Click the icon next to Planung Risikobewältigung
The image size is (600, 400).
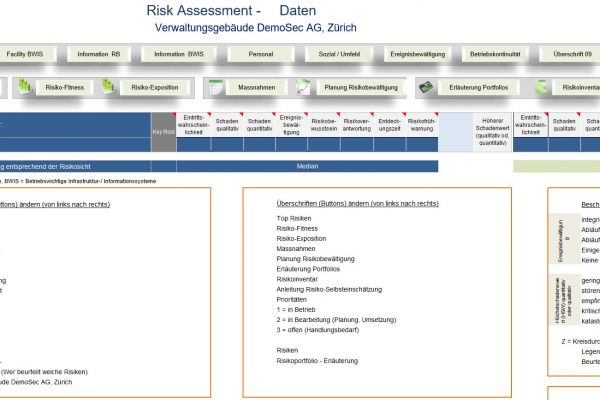[303, 88]
